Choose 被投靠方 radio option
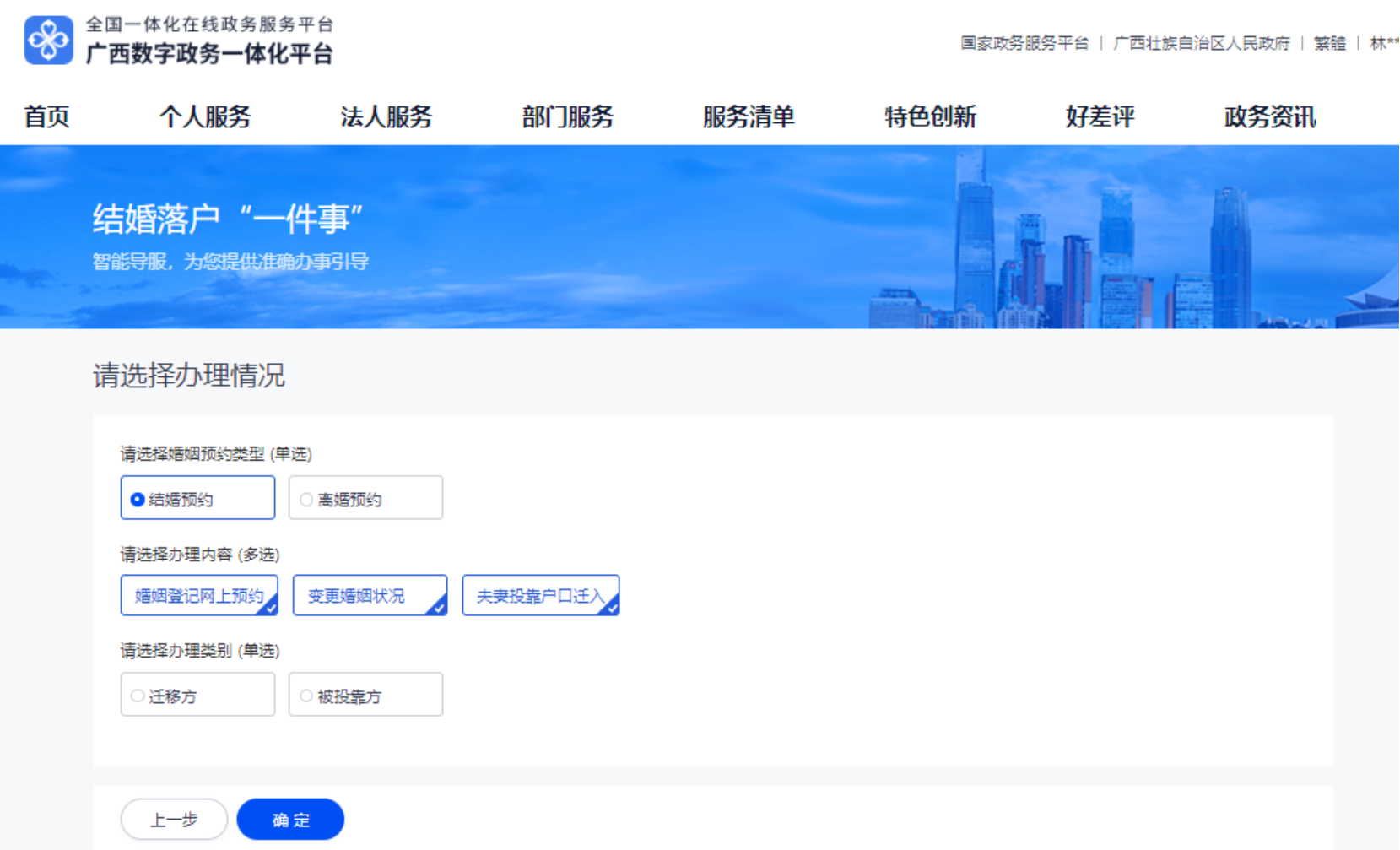 coord(365,695)
